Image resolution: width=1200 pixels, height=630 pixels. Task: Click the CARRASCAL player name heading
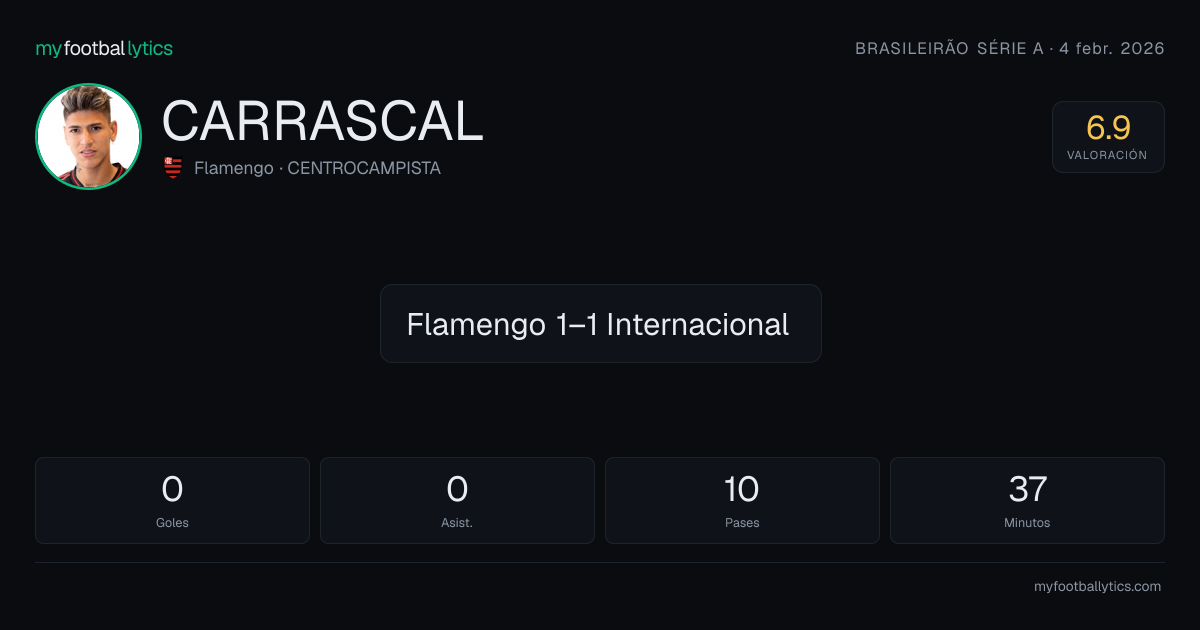pyautogui.click(x=323, y=122)
